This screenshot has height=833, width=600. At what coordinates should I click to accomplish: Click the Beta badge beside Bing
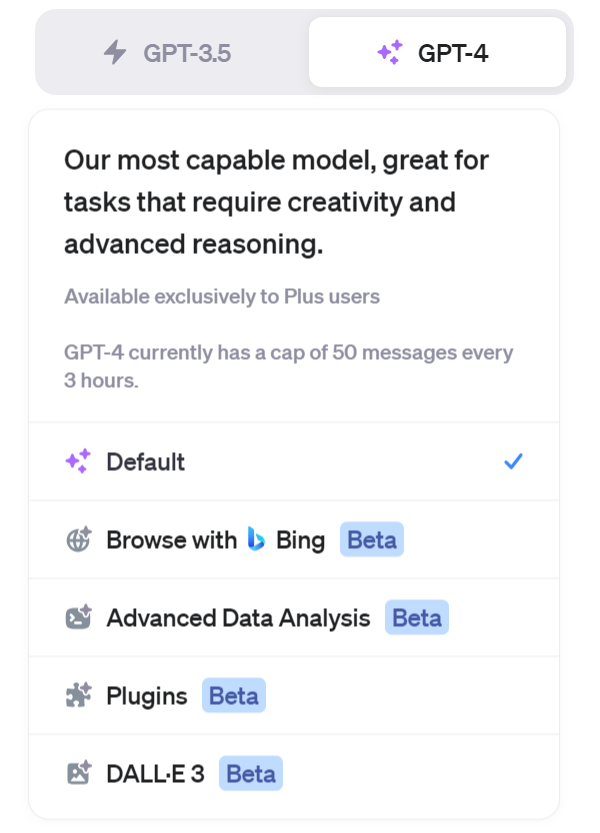[372, 540]
